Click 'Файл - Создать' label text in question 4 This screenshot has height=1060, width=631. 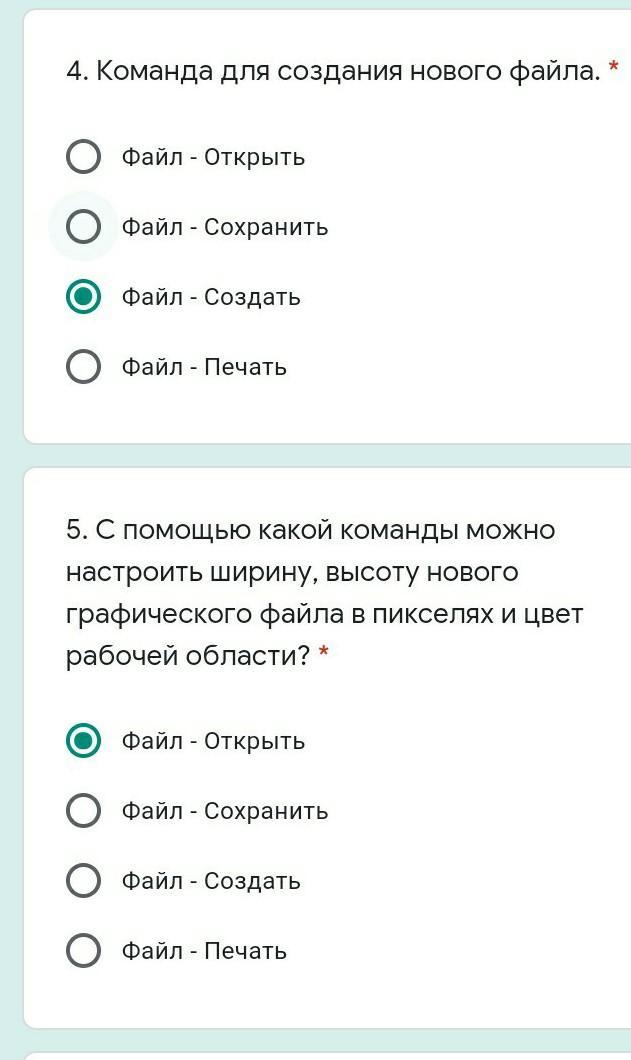click(x=211, y=297)
